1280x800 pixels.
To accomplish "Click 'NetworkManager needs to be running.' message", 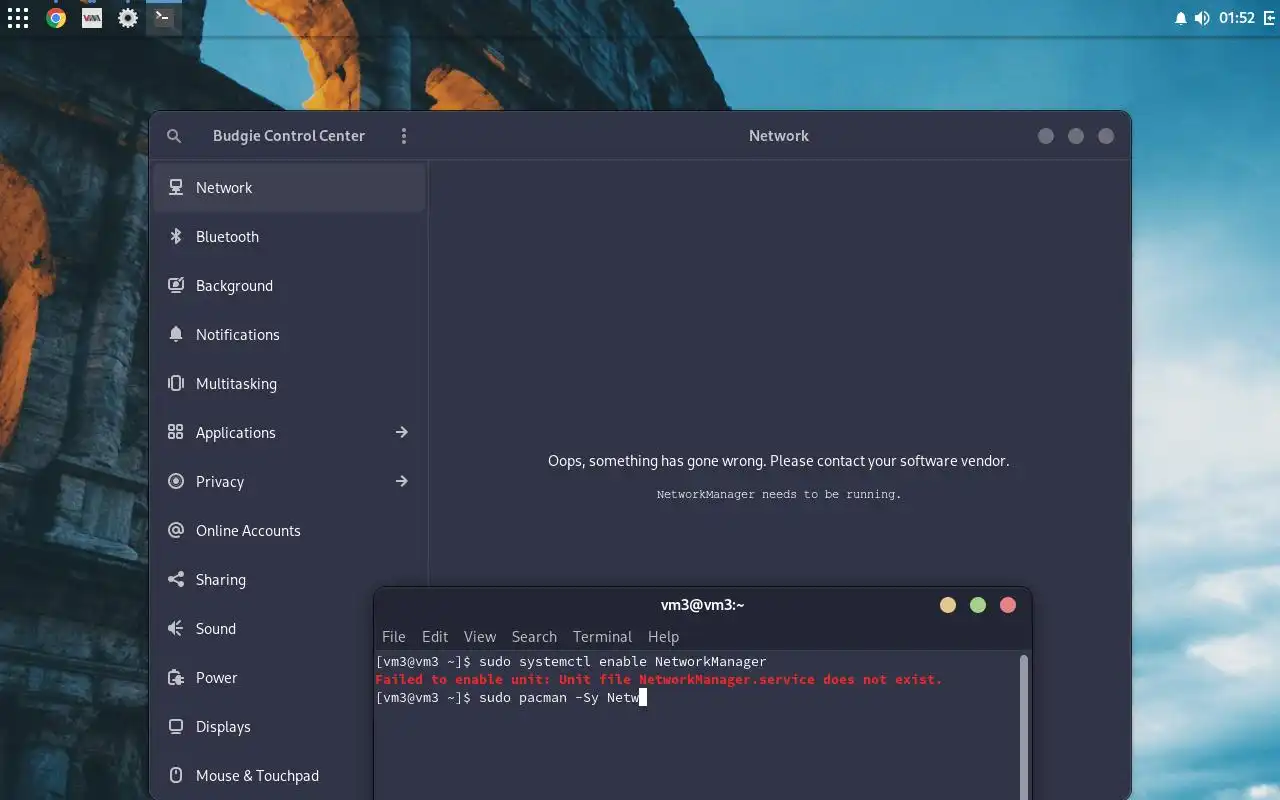I will click(x=779, y=494).
